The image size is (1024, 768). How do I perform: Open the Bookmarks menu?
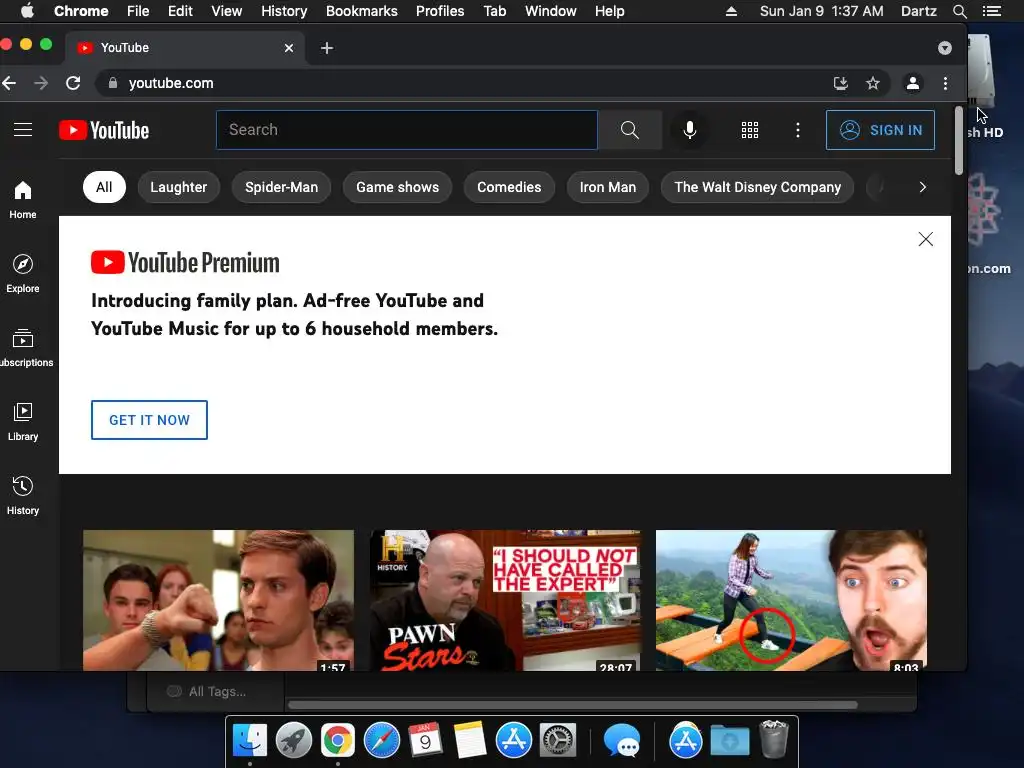click(x=362, y=11)
